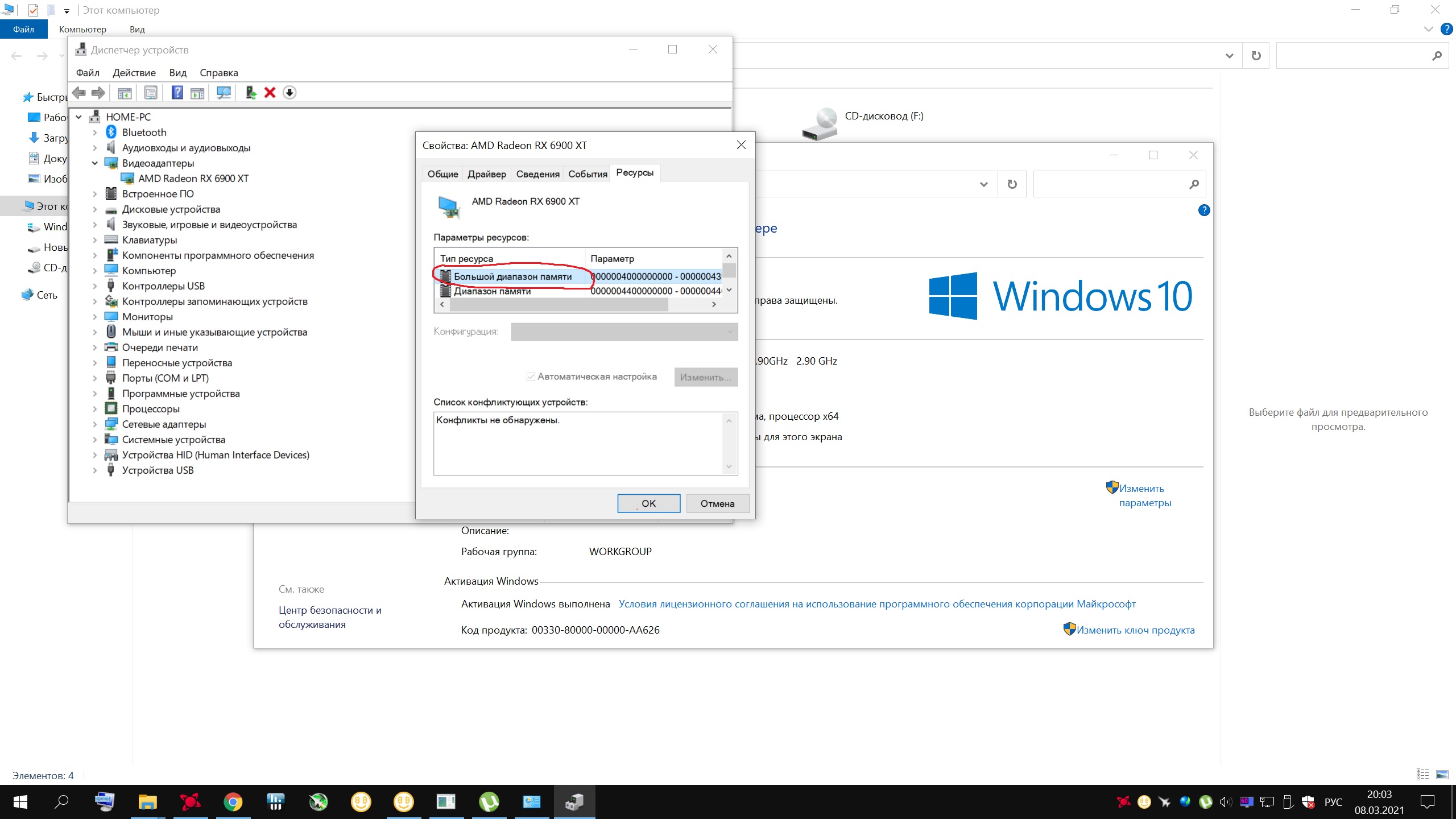Click the update driver toolbar icon
Image resolution: width=1456 pixels, height=819 pixels.
pos(250,93)
